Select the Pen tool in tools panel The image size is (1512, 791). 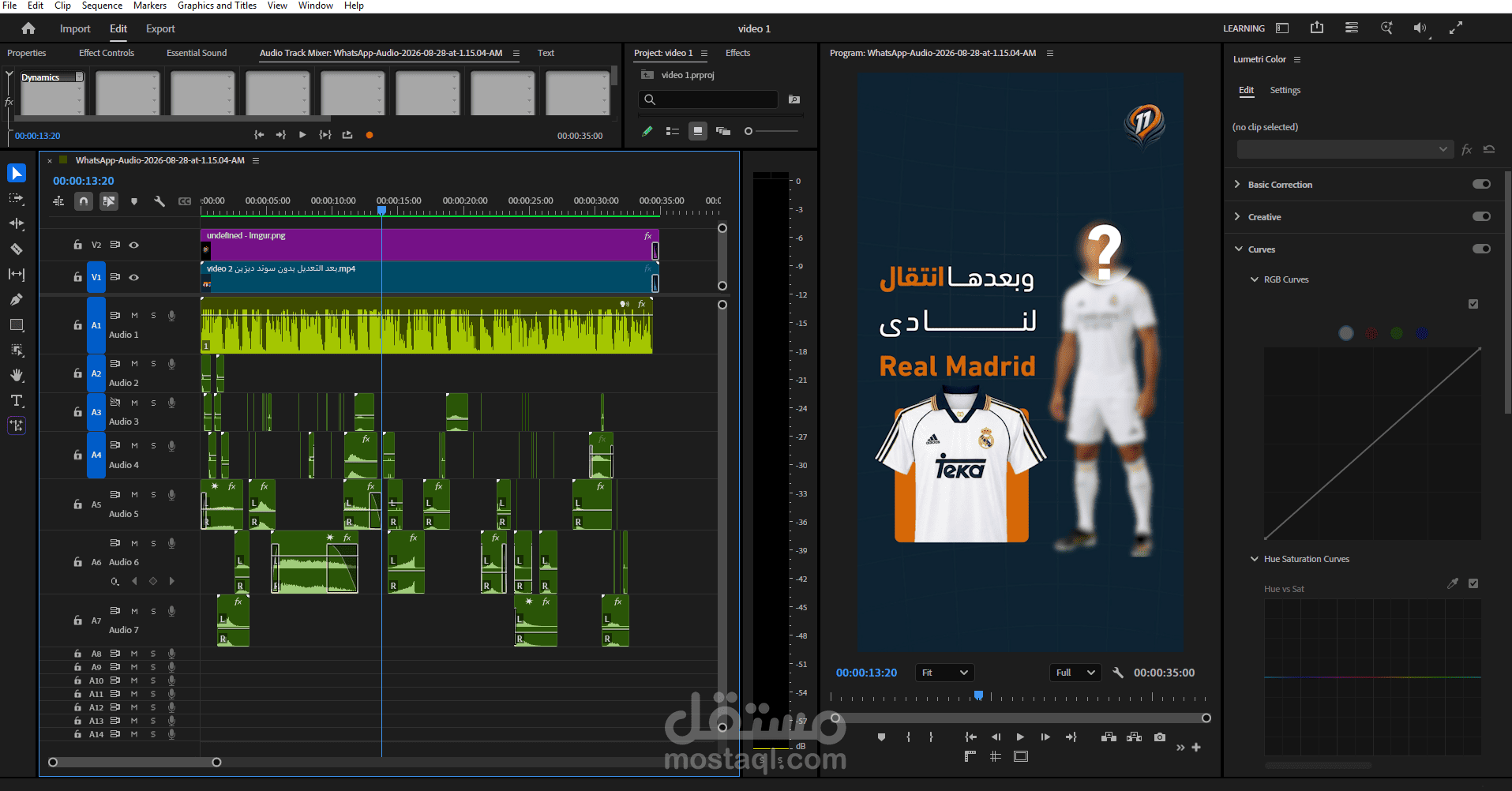(17, 300)
